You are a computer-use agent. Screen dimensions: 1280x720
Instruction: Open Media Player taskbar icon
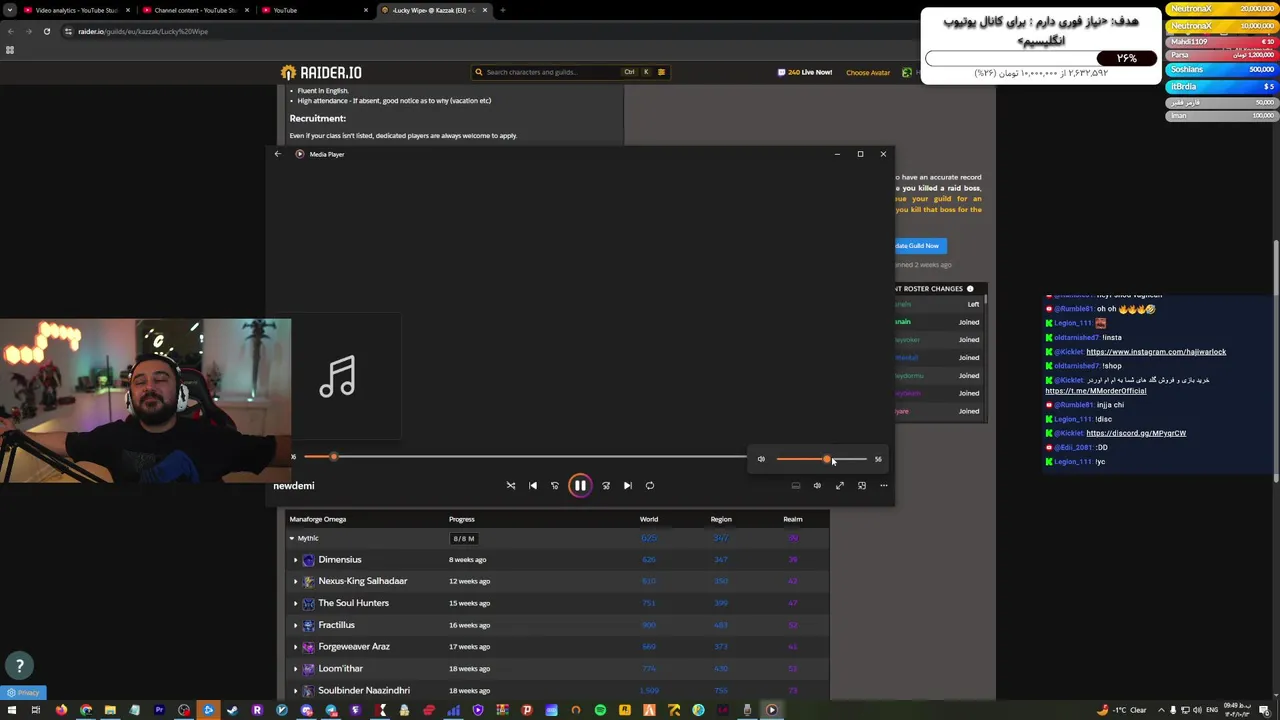click(x=772, y=710)
